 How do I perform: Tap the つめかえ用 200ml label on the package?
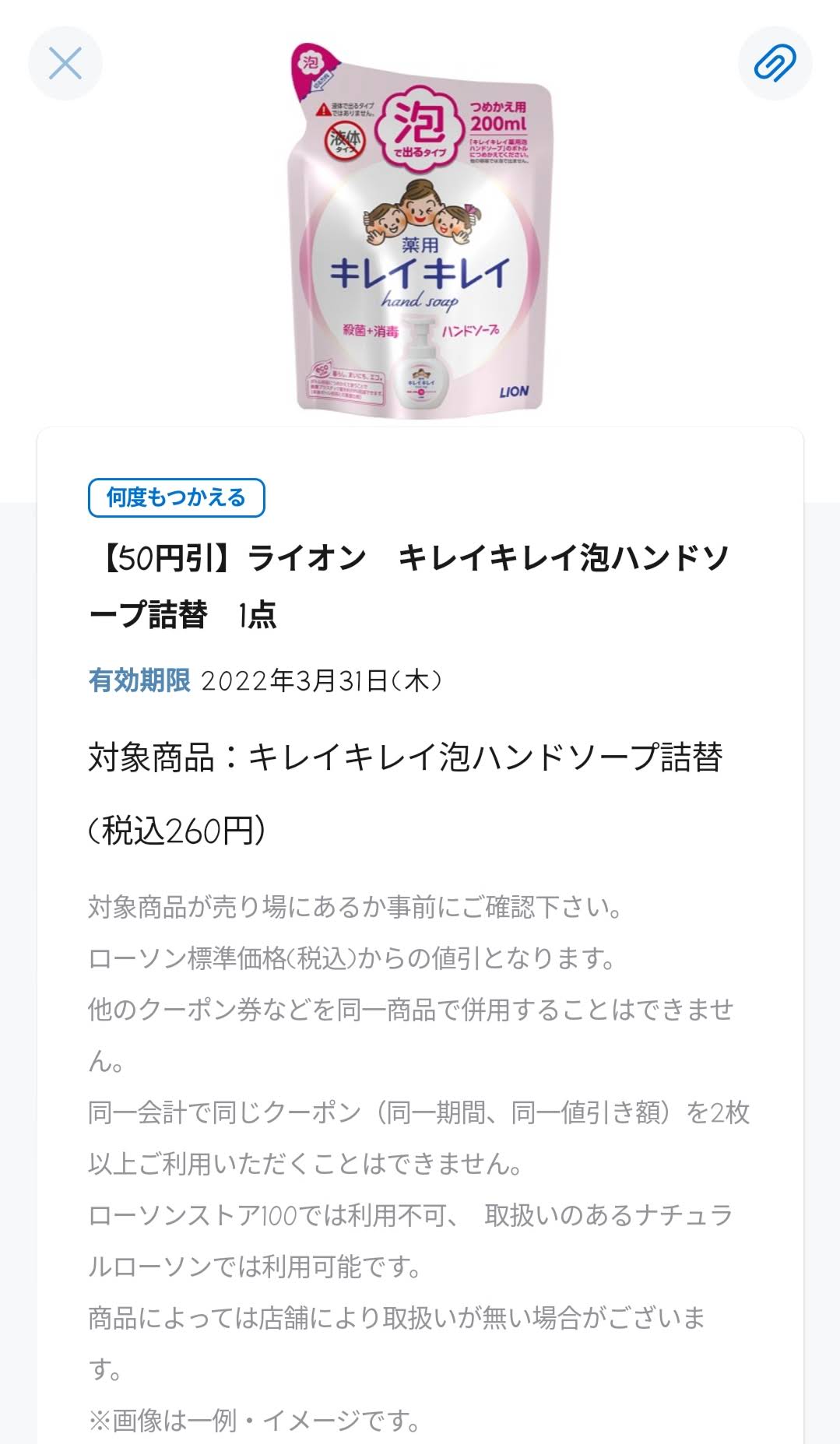point(497,116)
